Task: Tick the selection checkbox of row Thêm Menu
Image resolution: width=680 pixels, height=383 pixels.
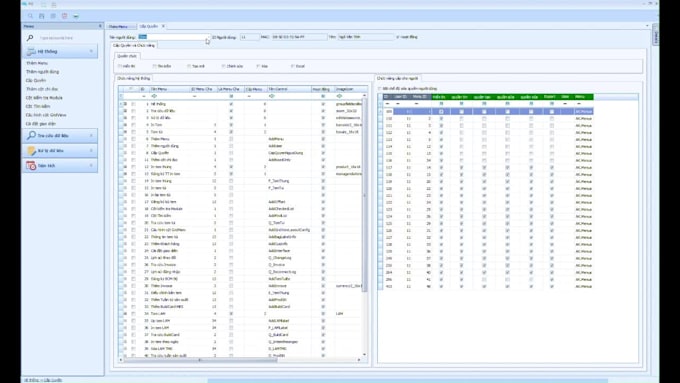Action: pyautogui.click(x=134, y=139)
